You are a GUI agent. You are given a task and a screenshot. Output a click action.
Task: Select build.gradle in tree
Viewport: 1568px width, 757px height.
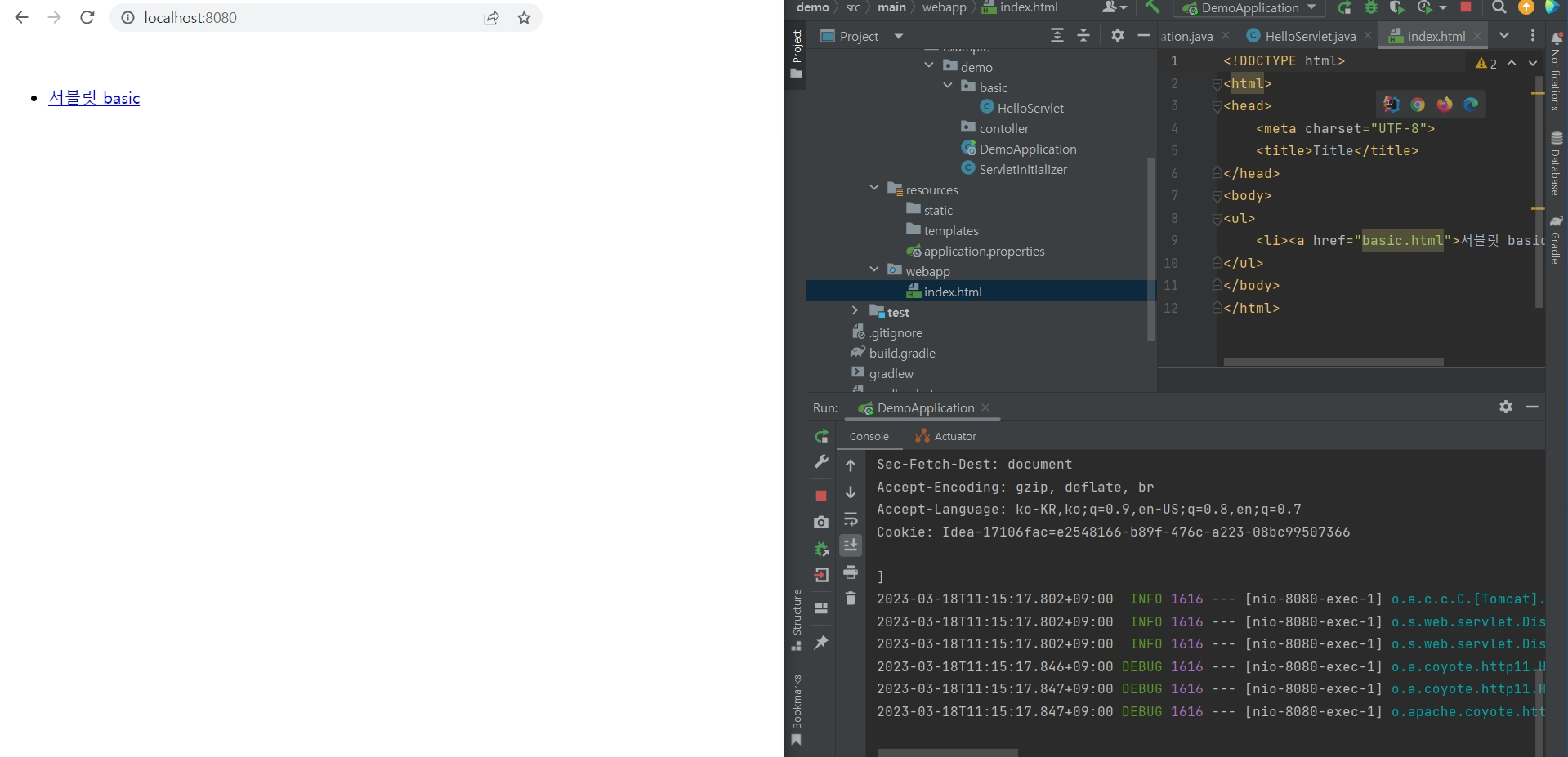[x=893, y=353]
